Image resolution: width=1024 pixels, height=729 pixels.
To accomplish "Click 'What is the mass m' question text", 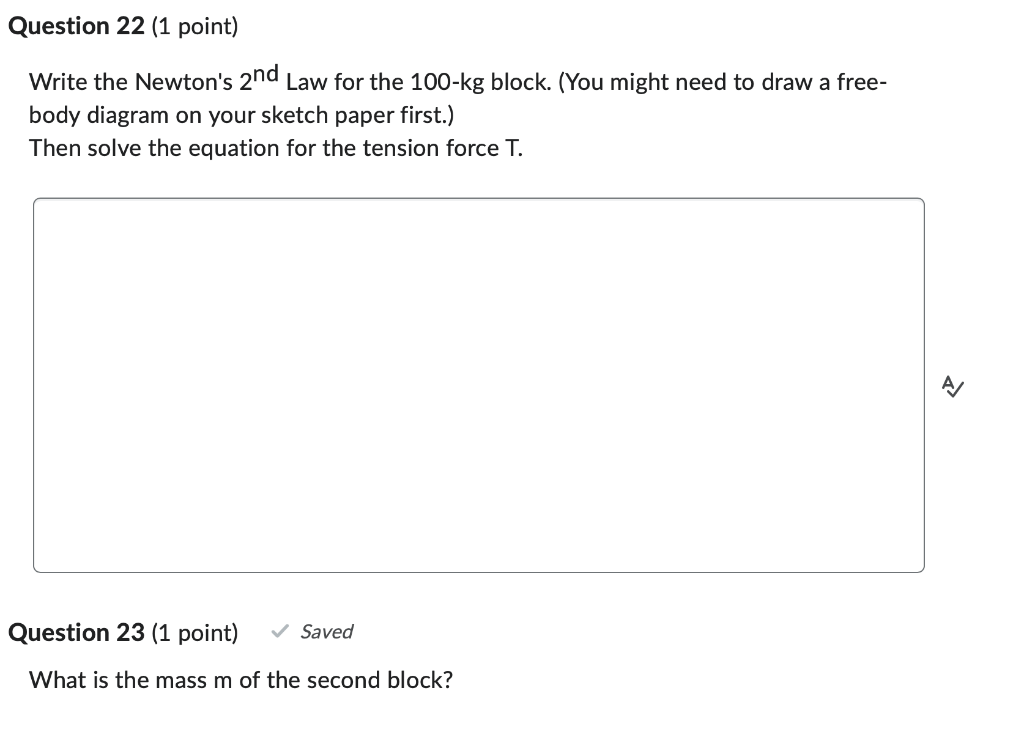I will click(x=130, y=680).
